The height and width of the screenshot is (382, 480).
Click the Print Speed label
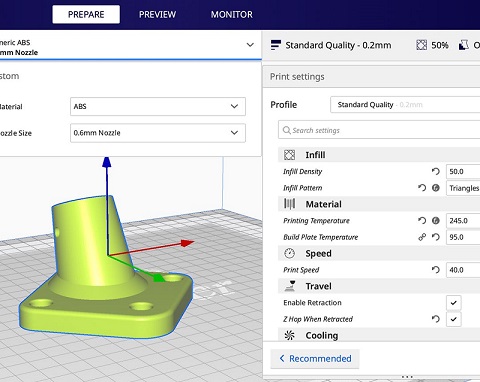click(x=301, y=270)
